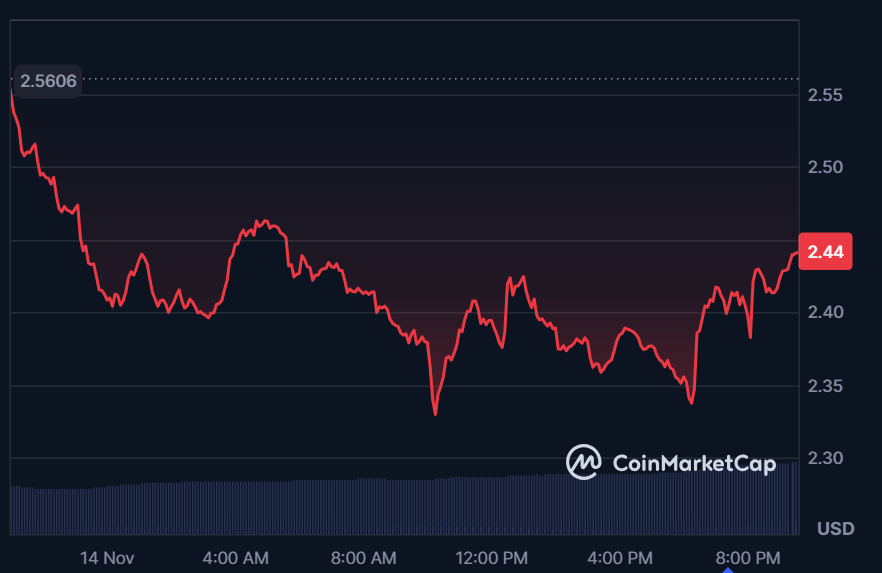
Task: Click the 2.50 price axis label
Action: coord(826,167)
